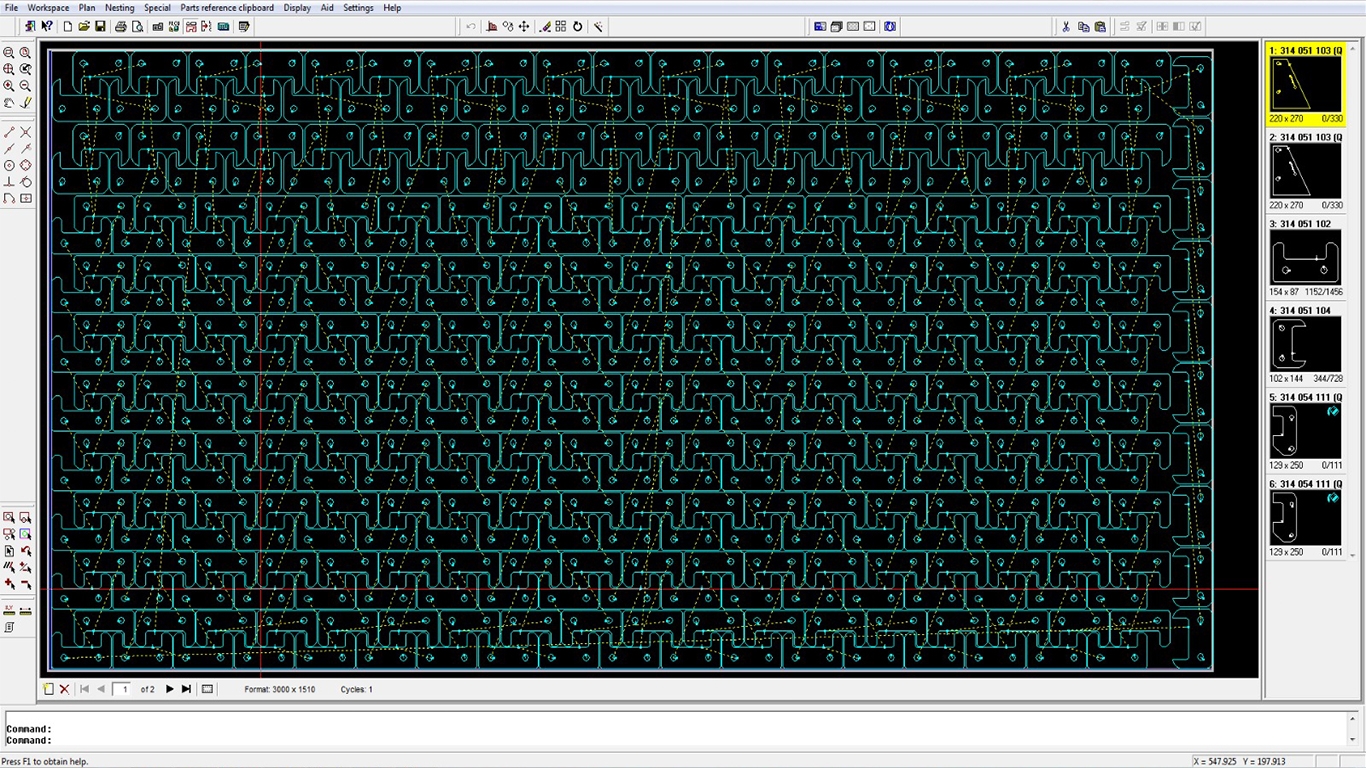
Task: Select part thumbnail 4: 314 051 104
Action: click(x=1306, y=345)
